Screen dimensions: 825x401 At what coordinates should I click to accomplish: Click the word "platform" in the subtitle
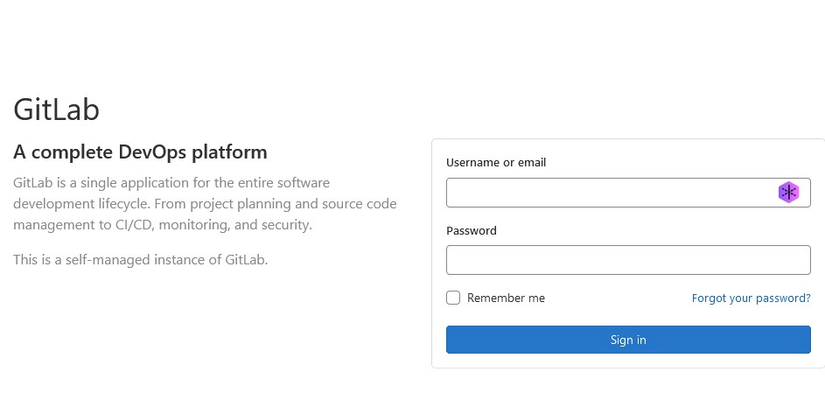(x=231, y=153)
